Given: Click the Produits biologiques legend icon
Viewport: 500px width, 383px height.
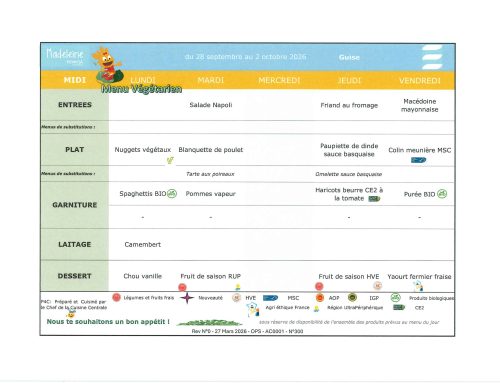Looking at the screenshot, I should pos(395,297).
